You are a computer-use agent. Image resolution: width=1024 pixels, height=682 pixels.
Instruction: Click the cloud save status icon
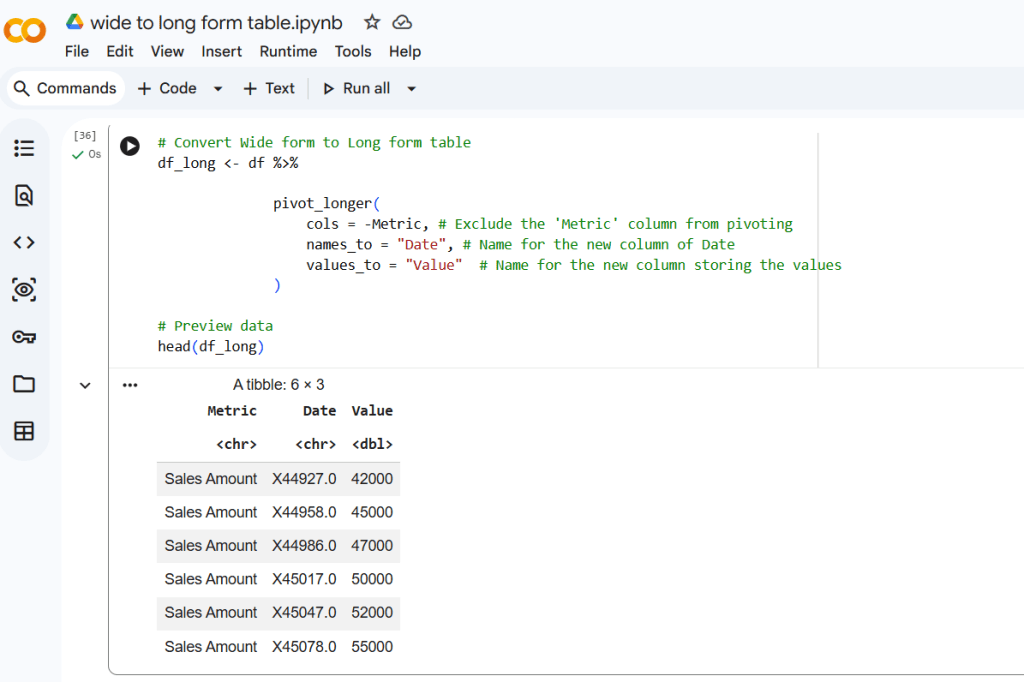click(402, 22)
